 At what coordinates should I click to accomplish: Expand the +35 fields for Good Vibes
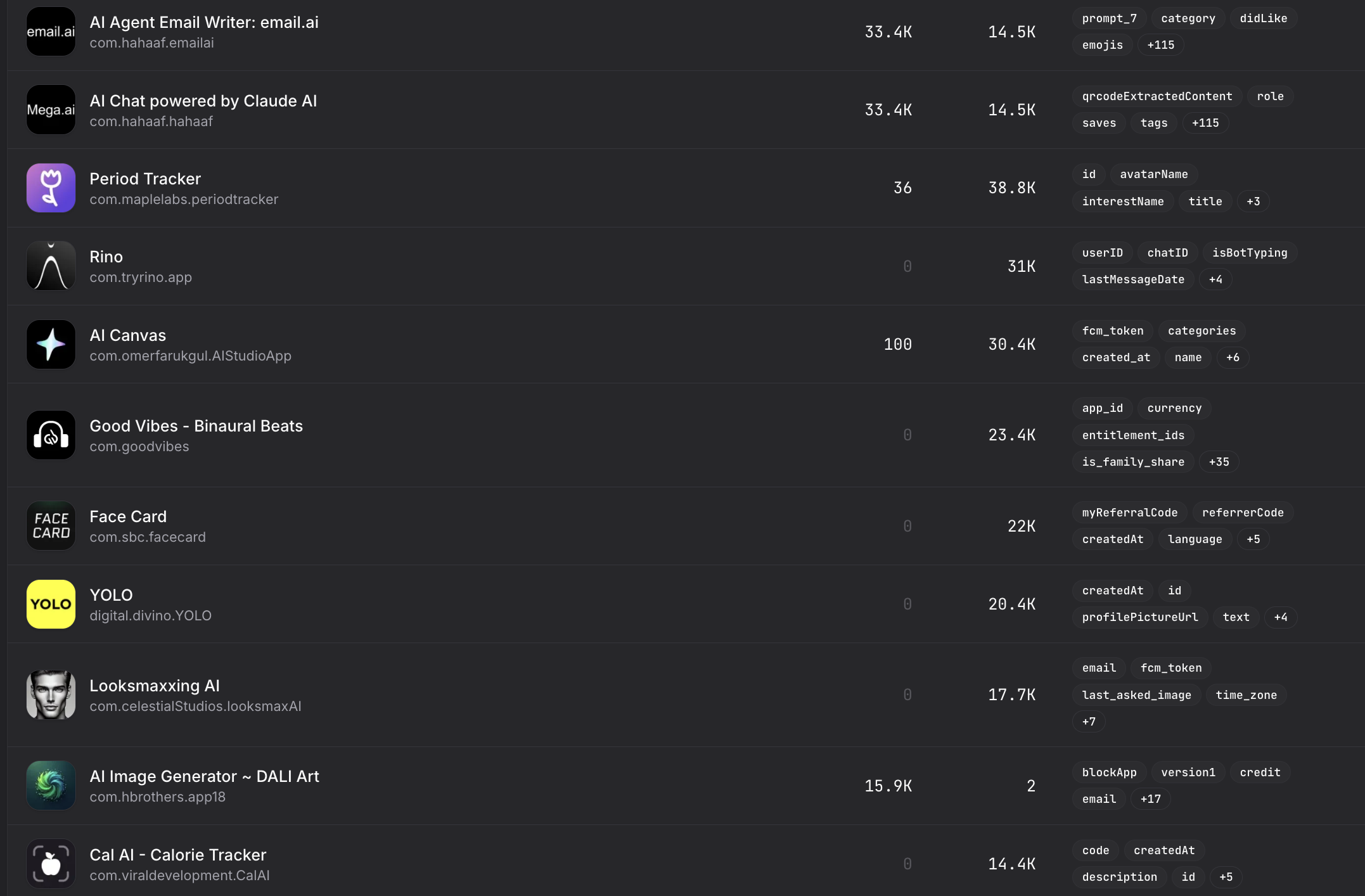click(1219, 462)
